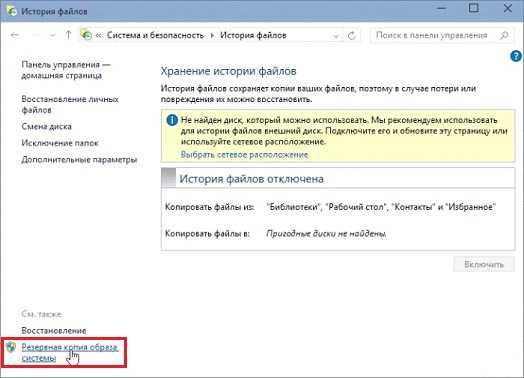Click Пригодные диски не найдены text
This screenshot has width=524, height=378.
[x=326, y=234]
